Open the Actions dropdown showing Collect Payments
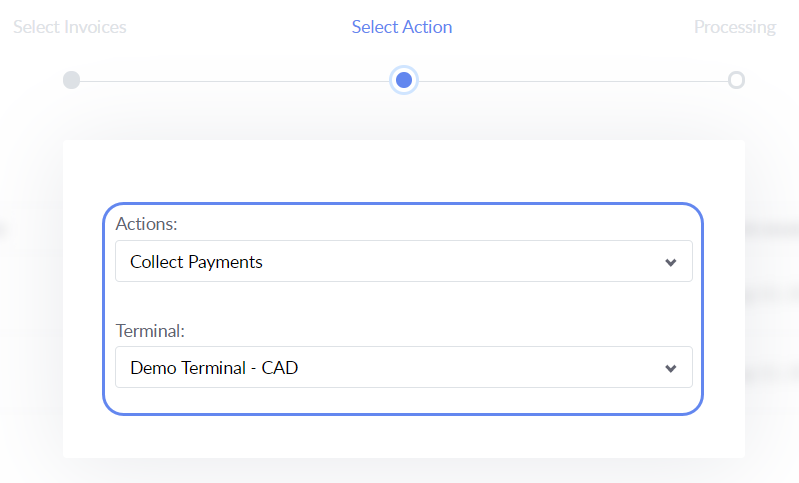Viewport: 799px width, 483px height. coord(403,262)
